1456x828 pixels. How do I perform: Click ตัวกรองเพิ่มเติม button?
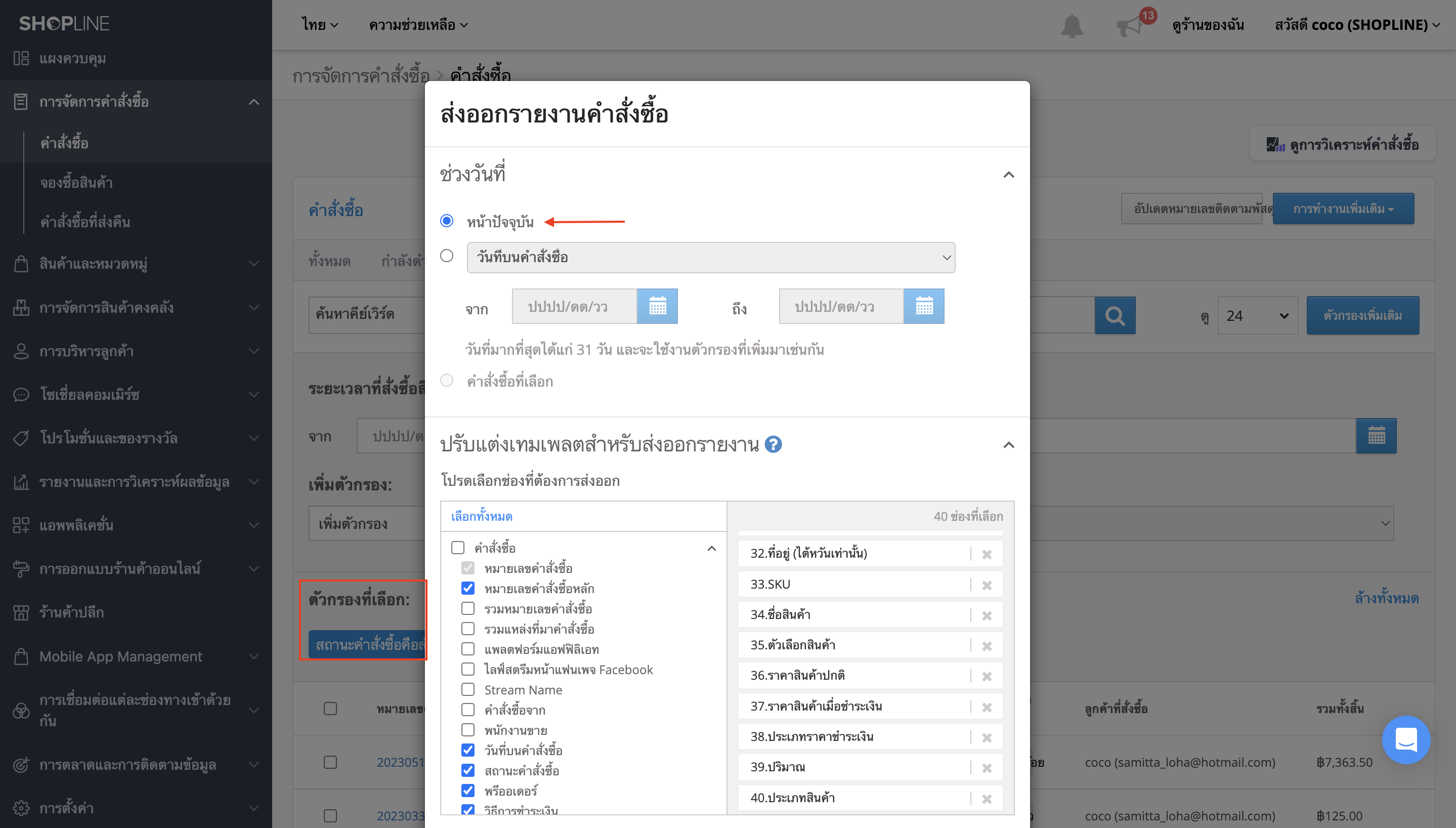pyautogui.click(x=1362, y=316)
